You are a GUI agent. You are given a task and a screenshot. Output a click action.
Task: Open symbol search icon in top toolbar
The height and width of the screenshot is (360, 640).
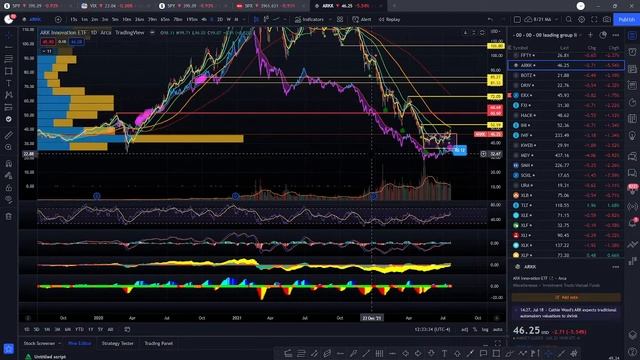[x=569, y=19]
